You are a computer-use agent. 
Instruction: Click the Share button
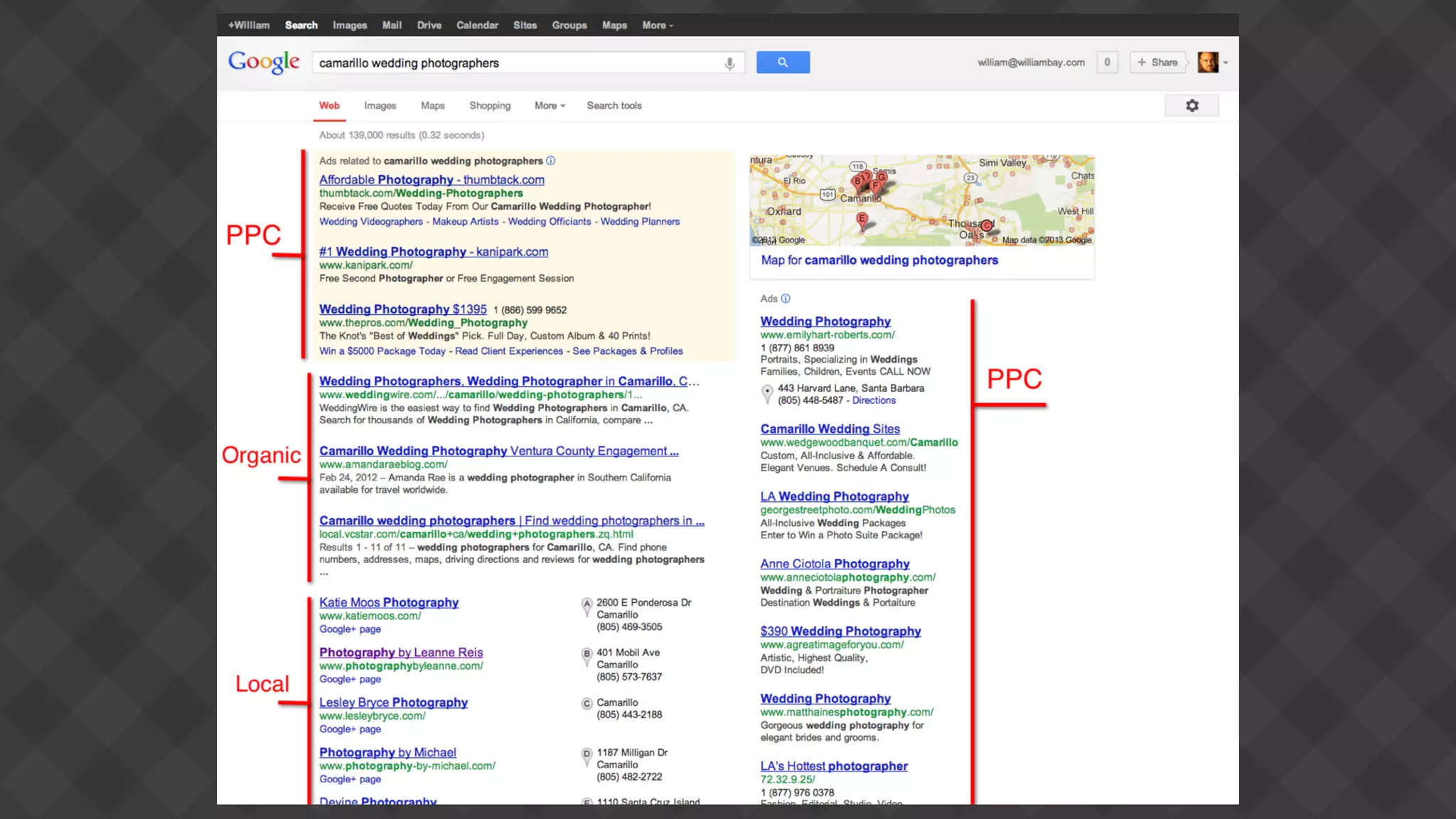[1157, 63]
